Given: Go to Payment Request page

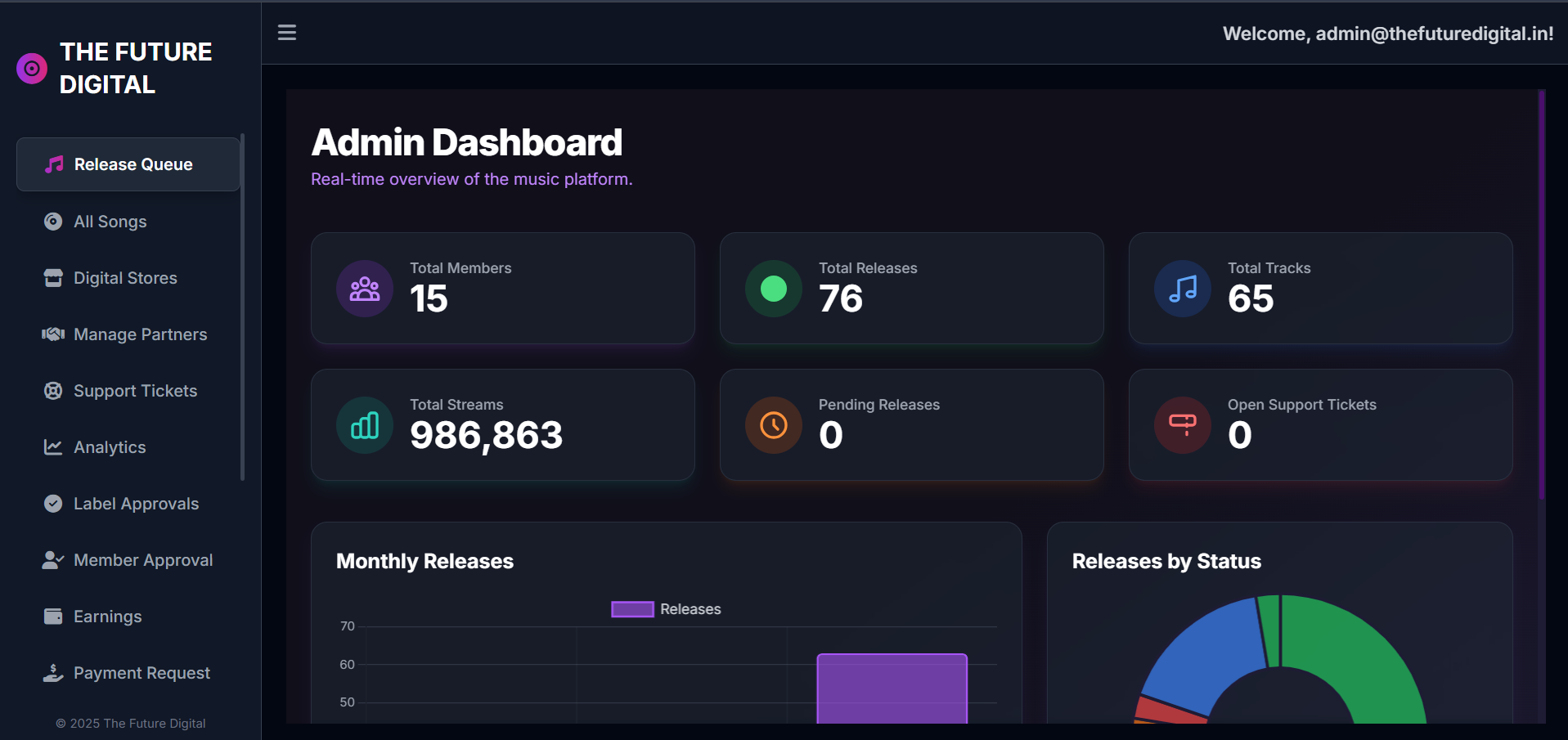Looking at the screenshot, I should coord(142,673).
